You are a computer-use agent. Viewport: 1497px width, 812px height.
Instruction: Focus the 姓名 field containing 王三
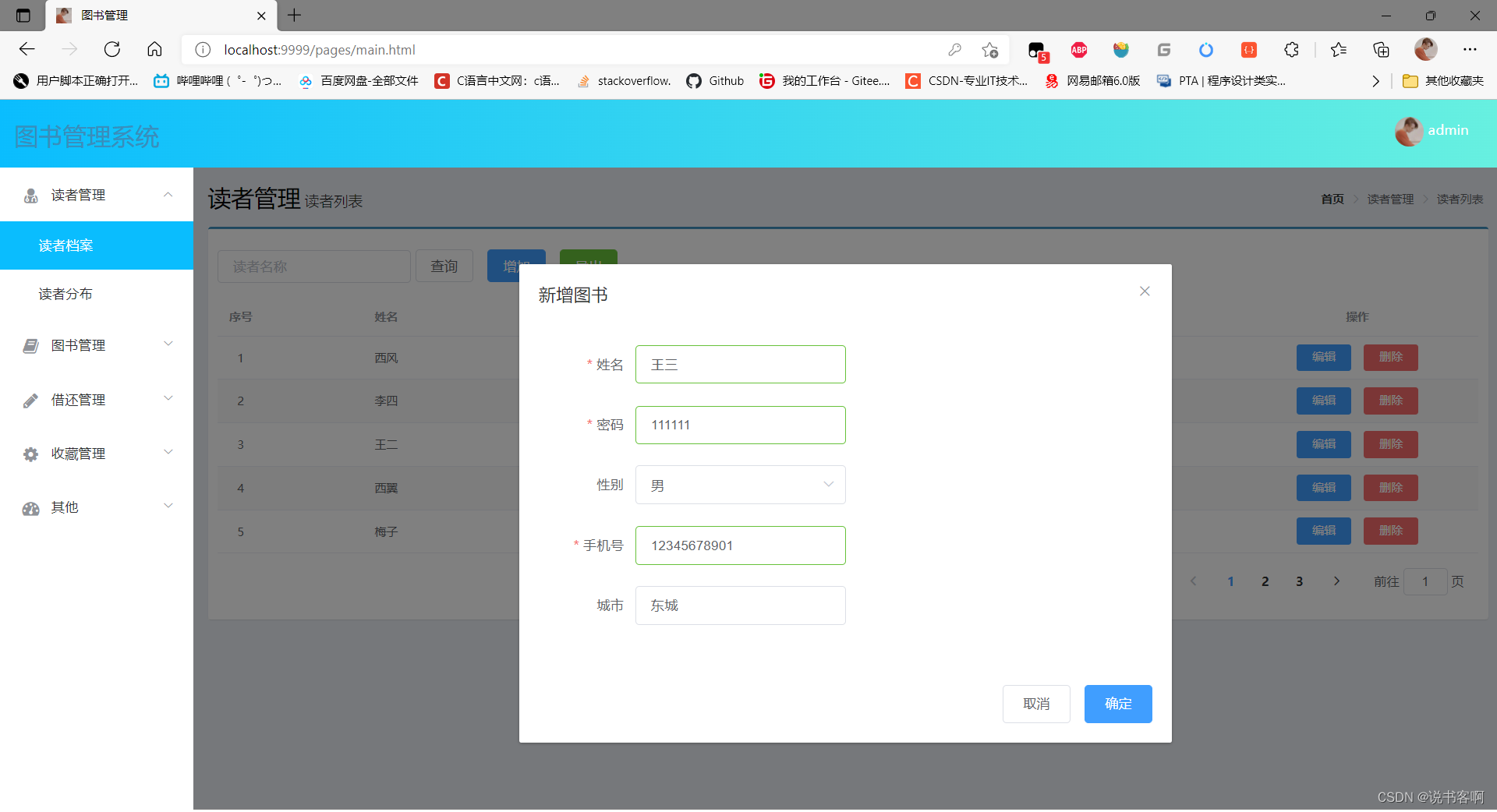click(741, 365)
